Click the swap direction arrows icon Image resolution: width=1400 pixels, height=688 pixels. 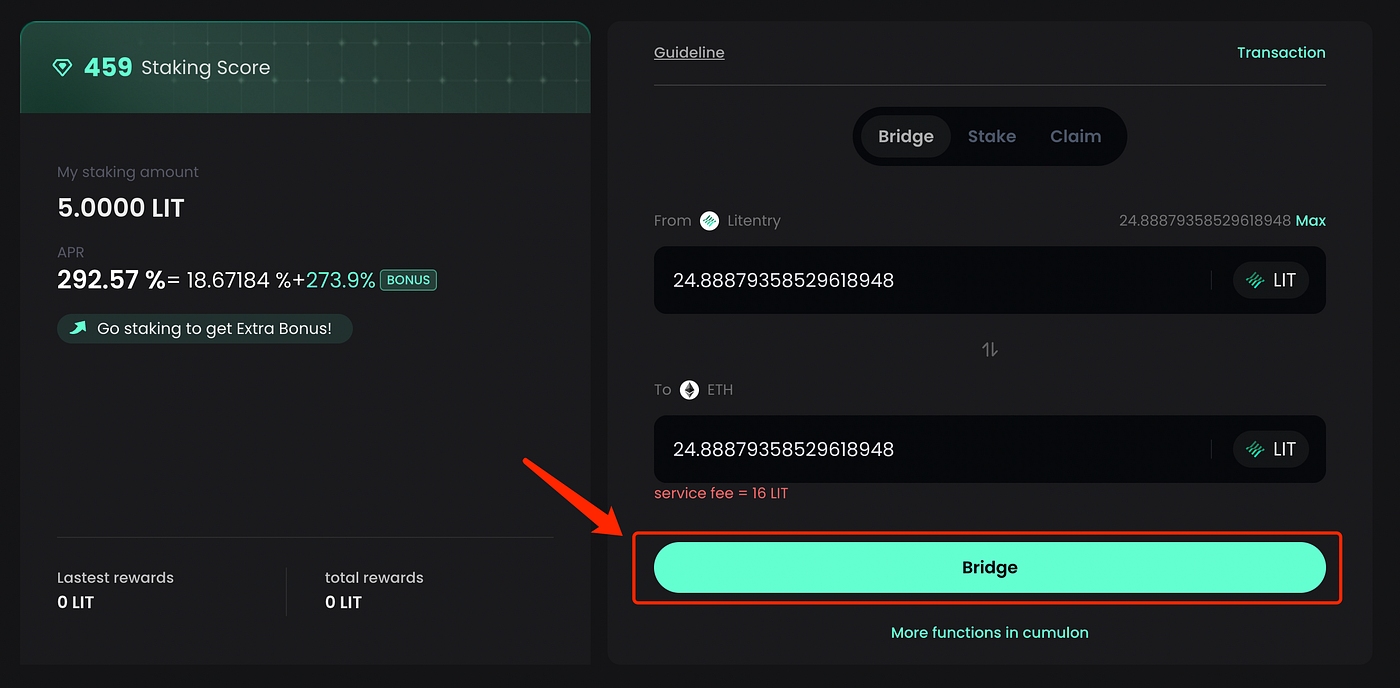click(x=989, y=350)
